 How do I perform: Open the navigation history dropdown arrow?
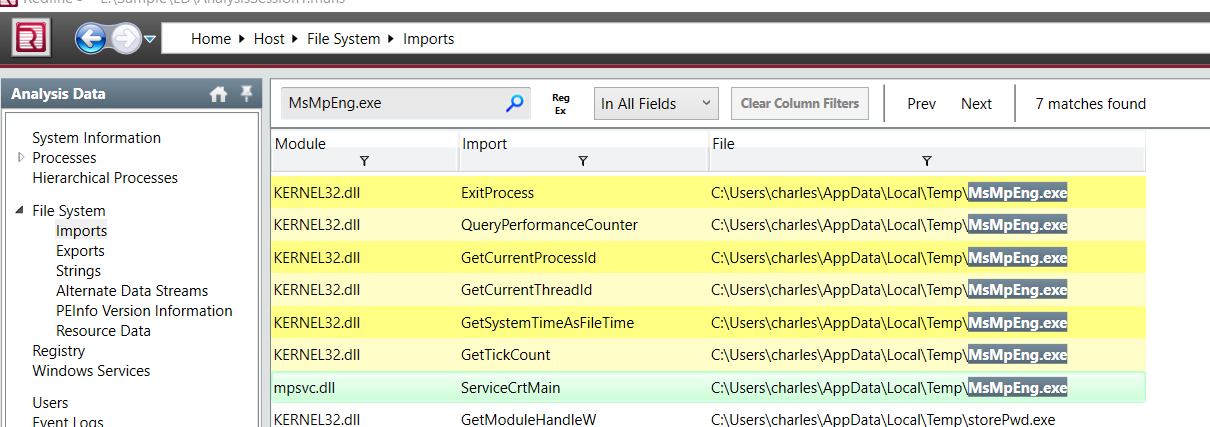click(x=150, y=39)
